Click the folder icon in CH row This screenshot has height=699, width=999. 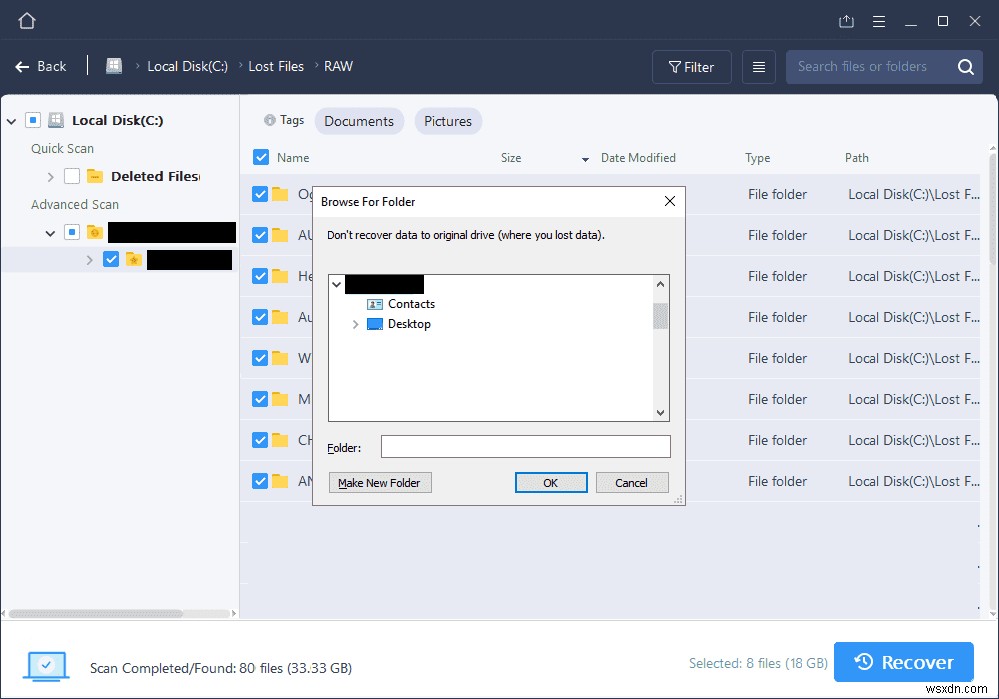(x=280, y=440)
